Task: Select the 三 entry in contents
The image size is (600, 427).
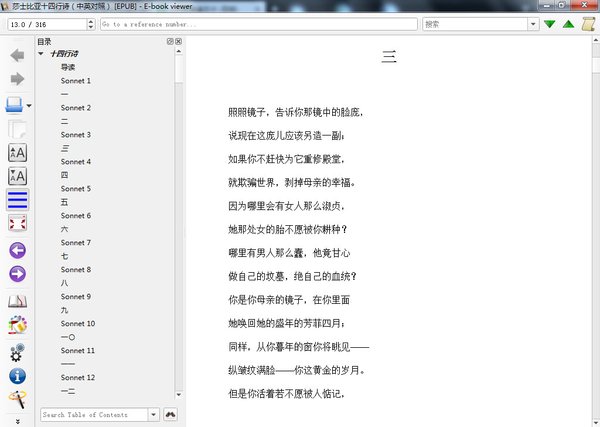Action: pos(65,148)
